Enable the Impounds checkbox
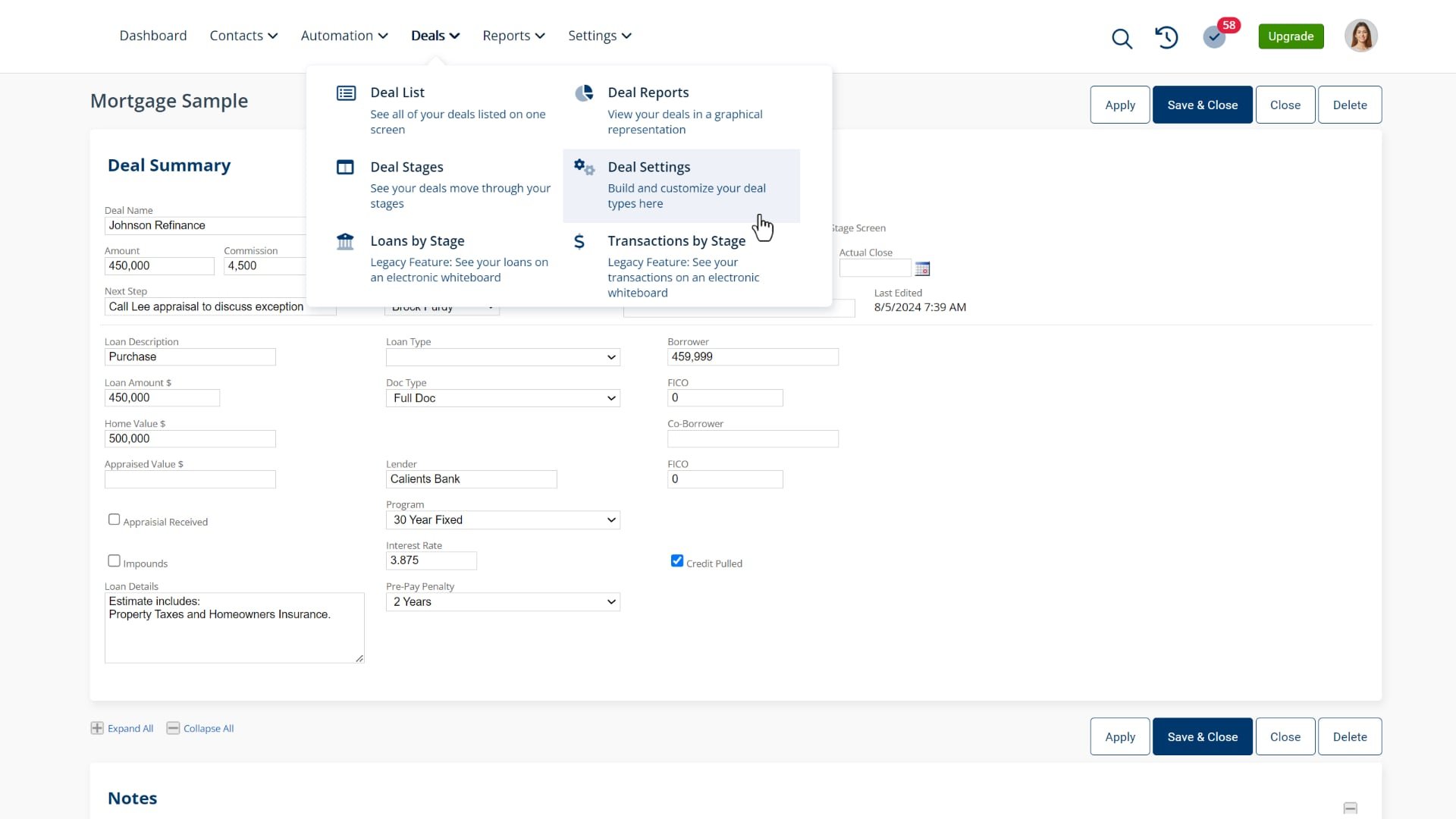The width and height of the screenshot is (1456, 819). click(x=115, y=561)
